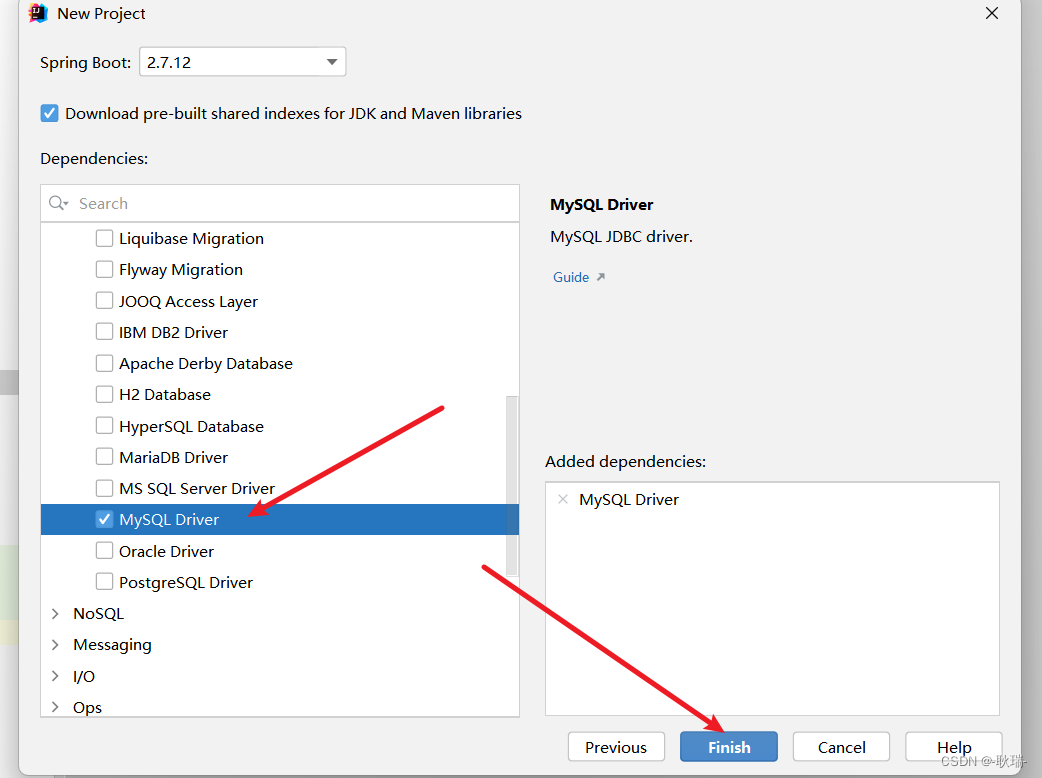Select Apache Derby Database checkbox
The width and height of the screenshot is (1042, 778).
(104, 363)
